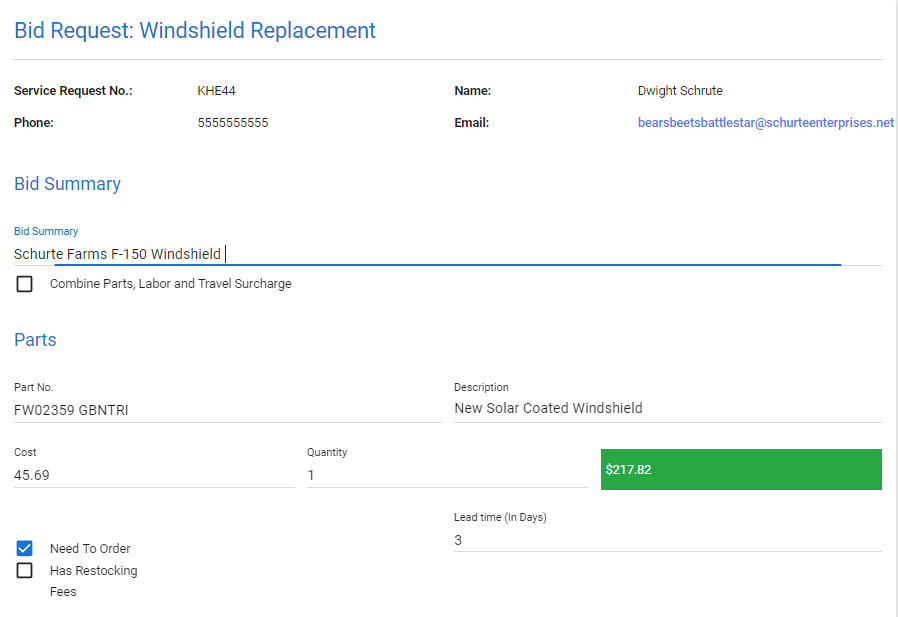This screenshot has height=617, width=898.
Task: Click the service request number KHE44
Action: point(216,91)
